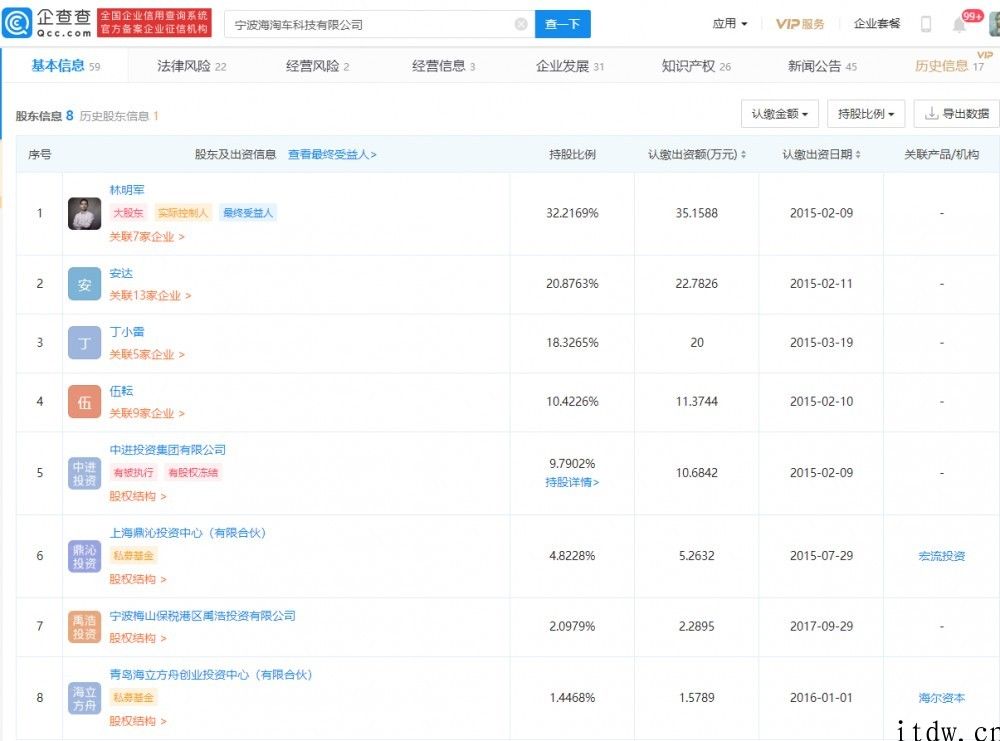Image resolution: width=1000 pixels, height=741 pixels.
Task: Switch to the 新闻公告 tab
Action: point(822,66)
